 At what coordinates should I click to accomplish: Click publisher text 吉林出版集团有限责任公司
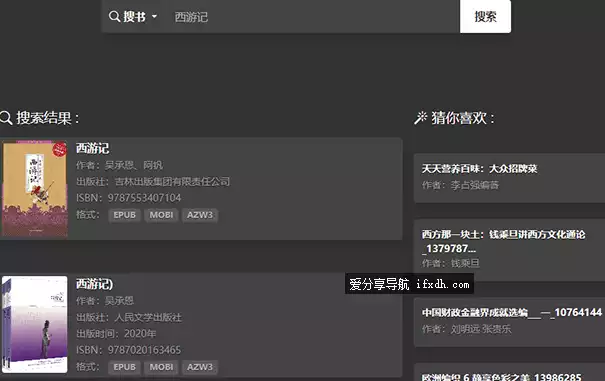pos(172,181)
